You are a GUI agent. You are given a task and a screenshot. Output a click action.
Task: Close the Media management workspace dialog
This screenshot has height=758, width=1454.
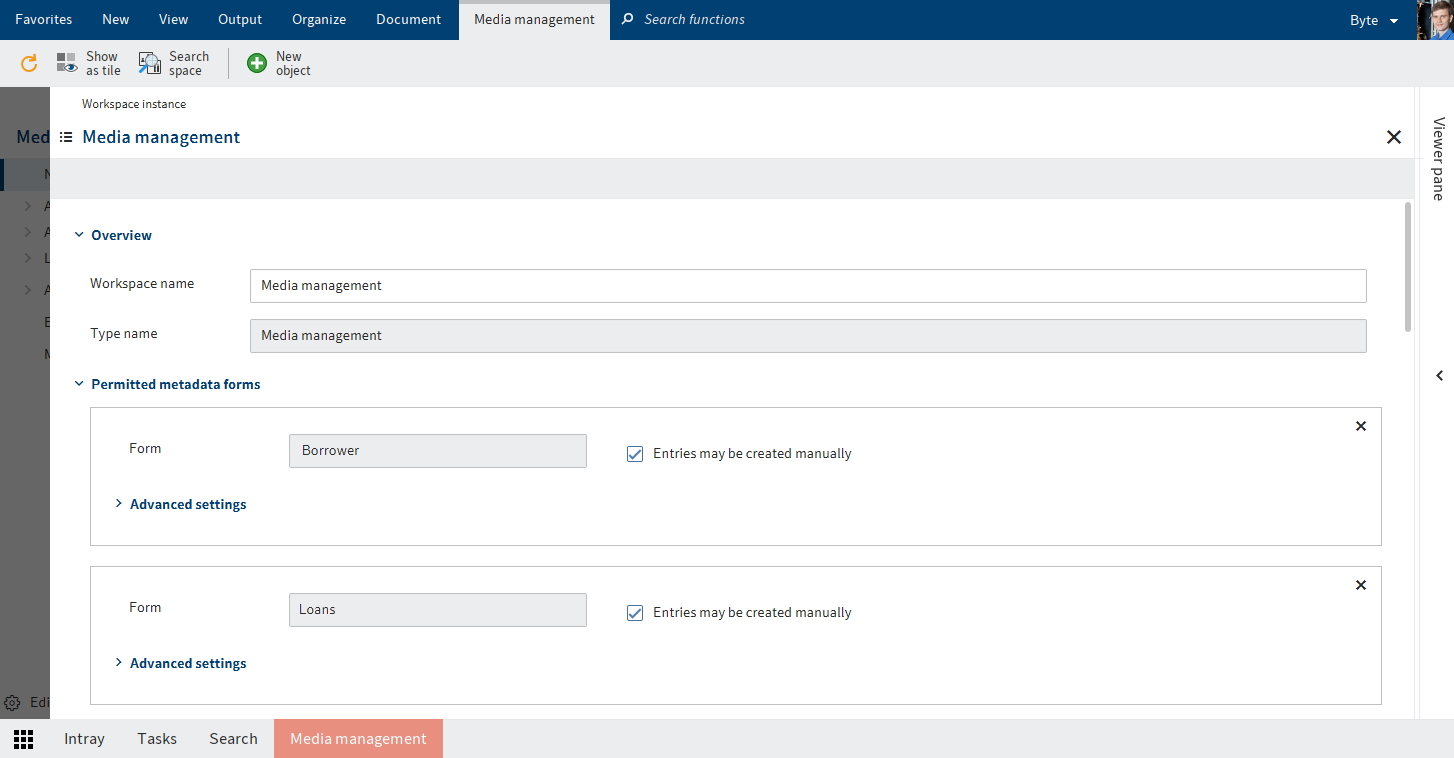coord(1394,137)
